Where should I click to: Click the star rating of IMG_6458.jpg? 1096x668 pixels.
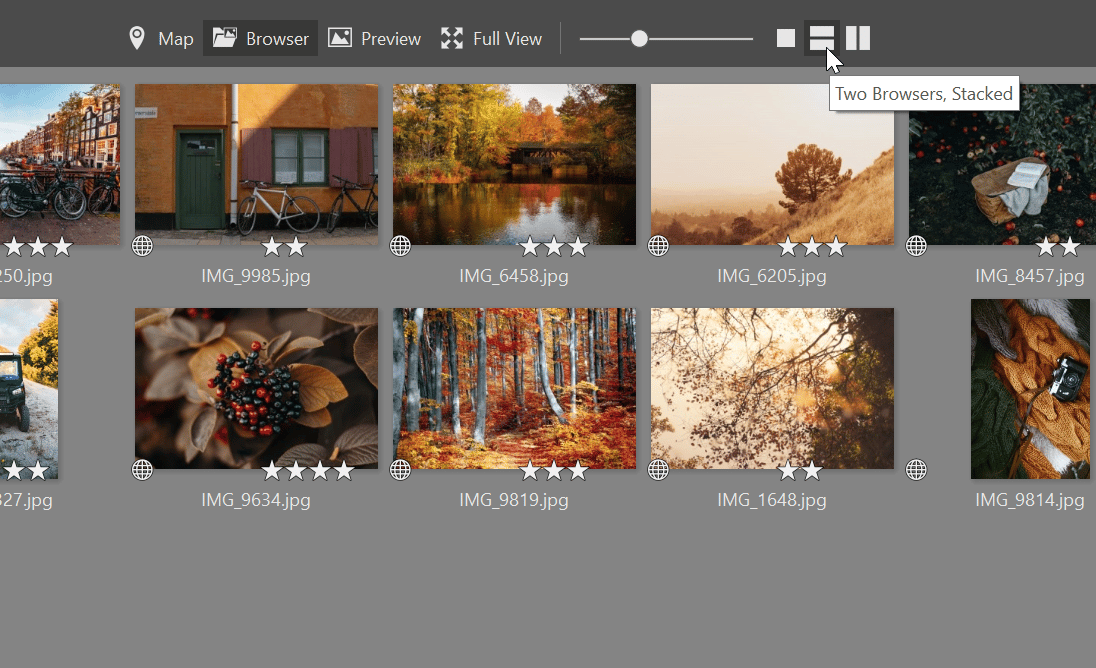[554, 247]
